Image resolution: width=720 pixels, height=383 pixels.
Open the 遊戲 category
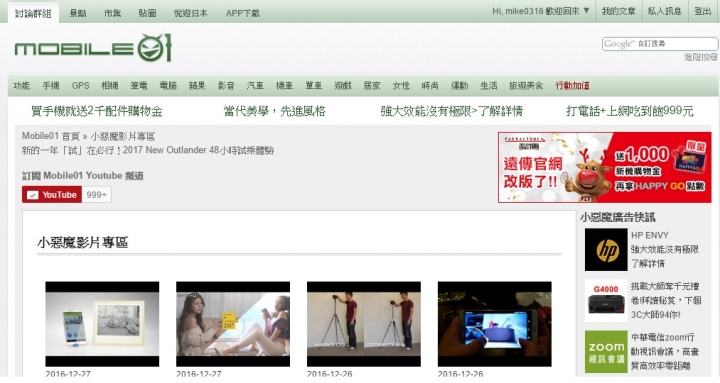click(x=343, y=85)
